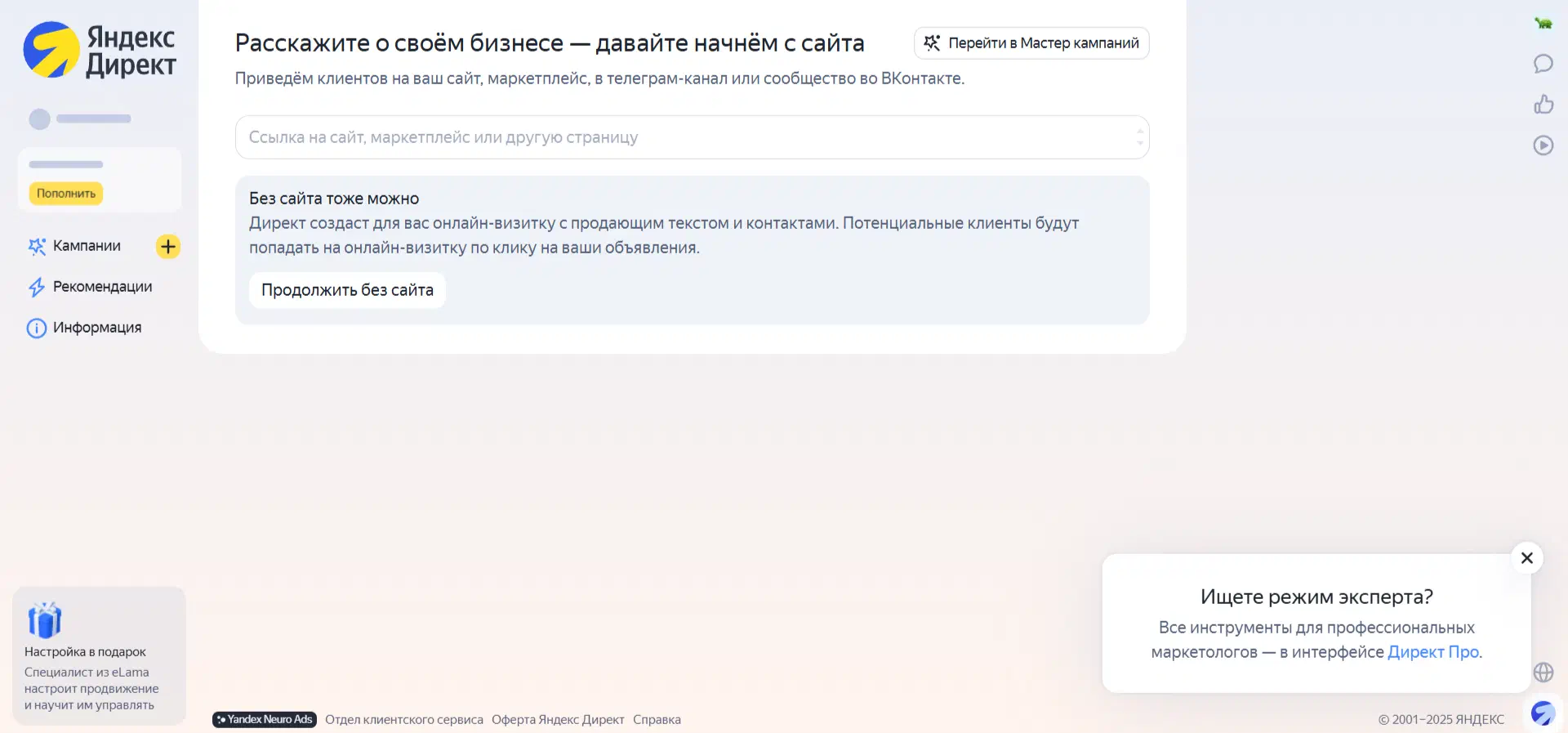The width and height of the screenshot is (1568, 733).
Task: Open the Yandex Direct logo home link
Action: pyautogui.click(x=100, y=50)
